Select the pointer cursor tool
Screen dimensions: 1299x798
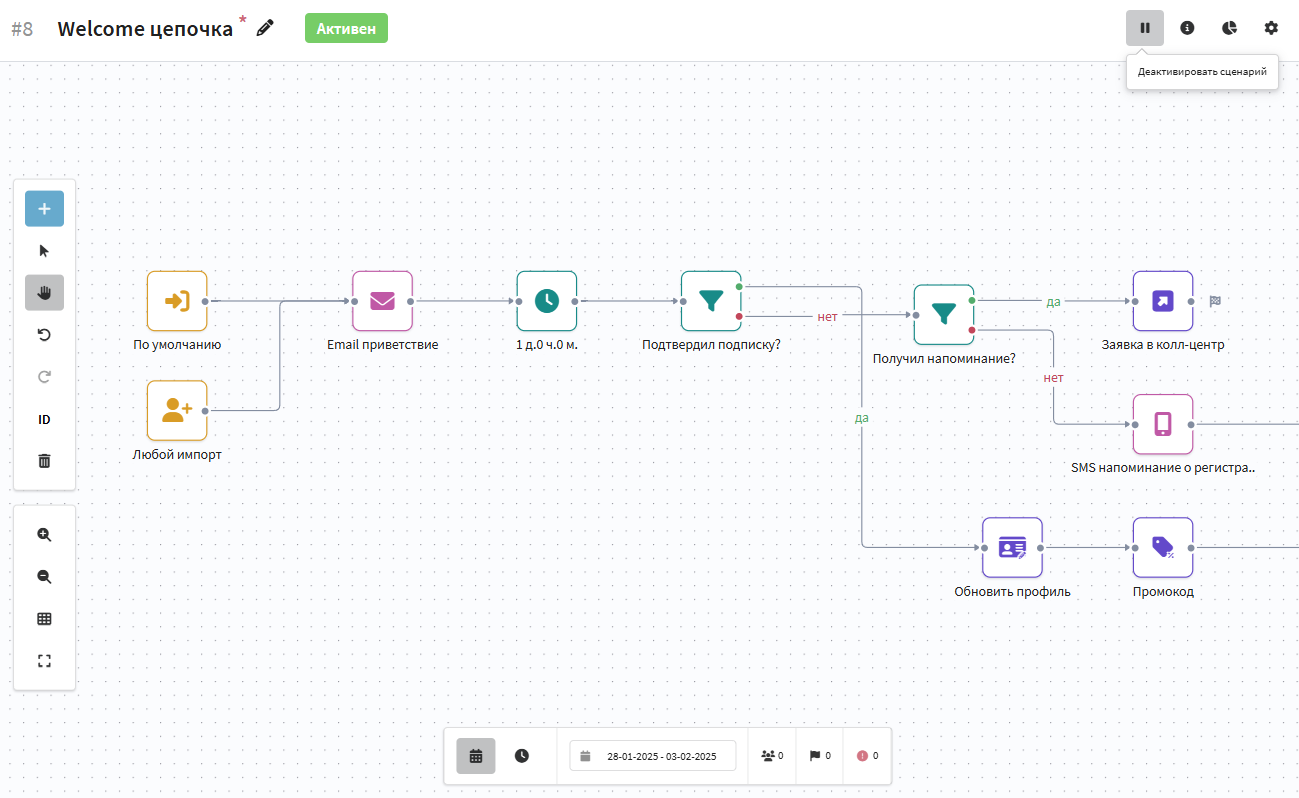[44, 251]
